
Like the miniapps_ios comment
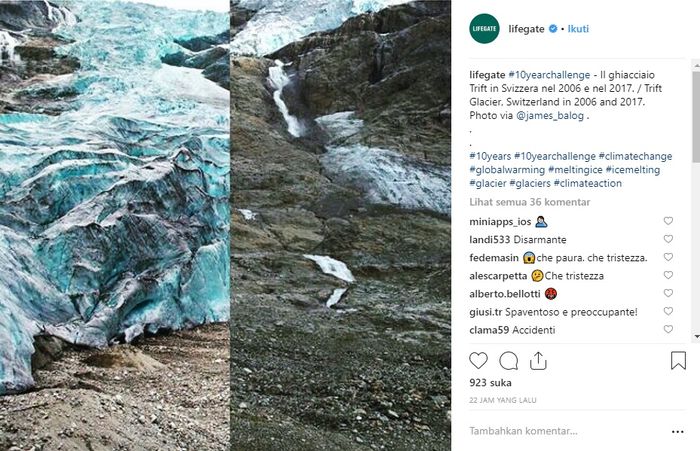(x=668, y=222)
